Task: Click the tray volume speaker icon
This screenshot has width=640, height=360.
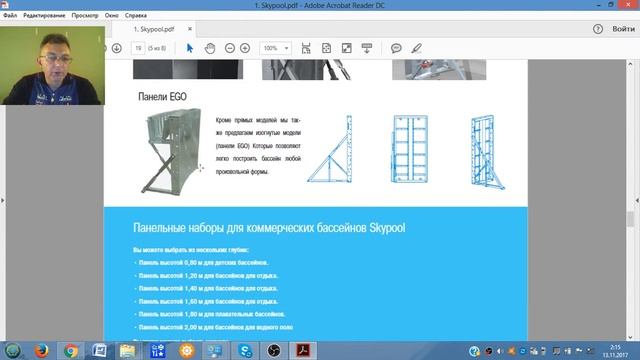Action: tap(500, 351)
